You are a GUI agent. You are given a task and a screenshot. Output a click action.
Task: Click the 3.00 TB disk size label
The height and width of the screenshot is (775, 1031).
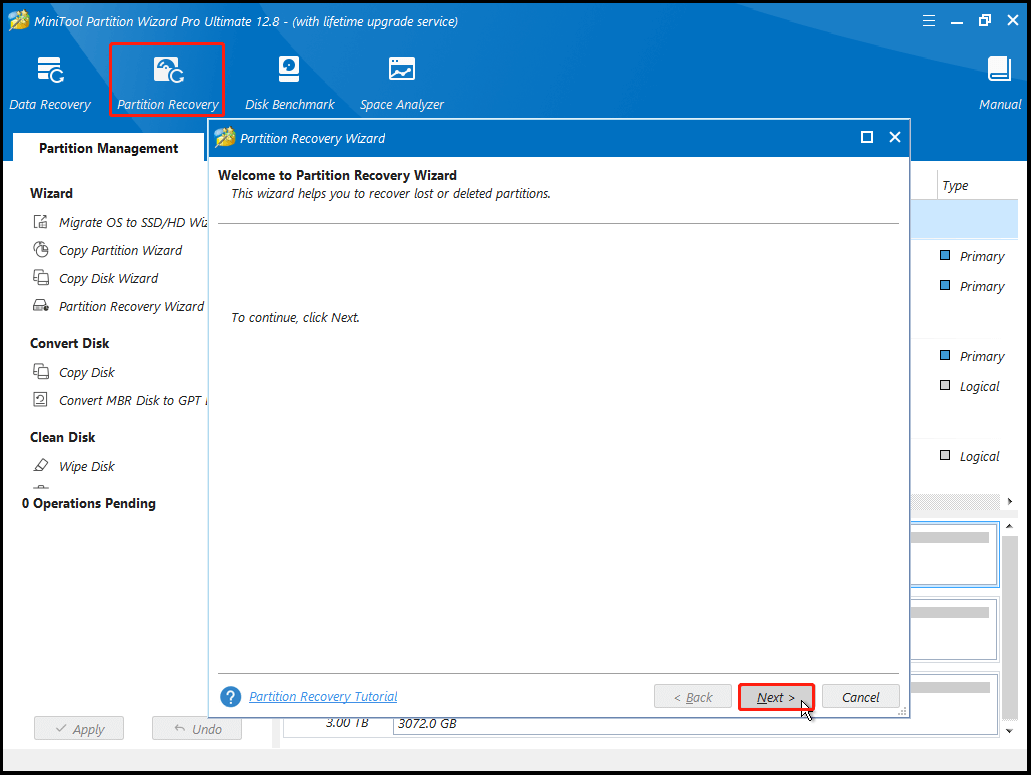point(347,723)
